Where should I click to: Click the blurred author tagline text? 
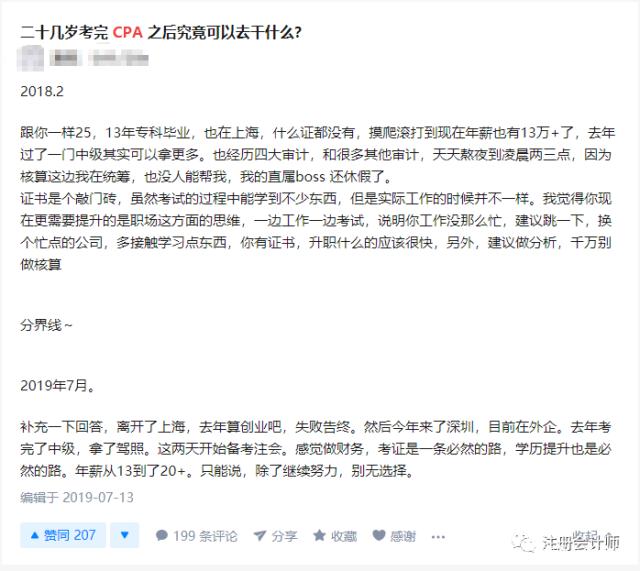click(x=119, y=58)
